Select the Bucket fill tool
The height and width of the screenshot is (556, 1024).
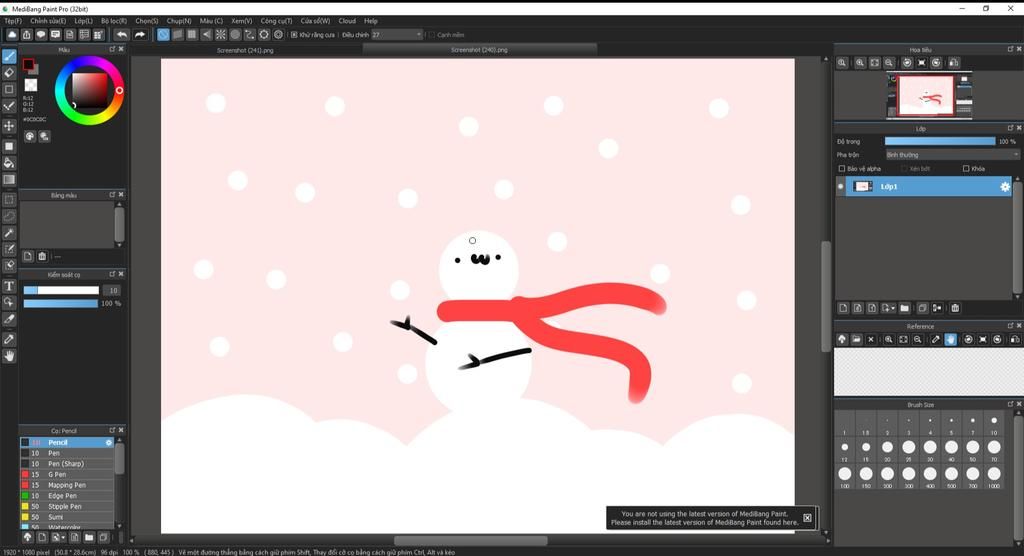coord(9,163)
